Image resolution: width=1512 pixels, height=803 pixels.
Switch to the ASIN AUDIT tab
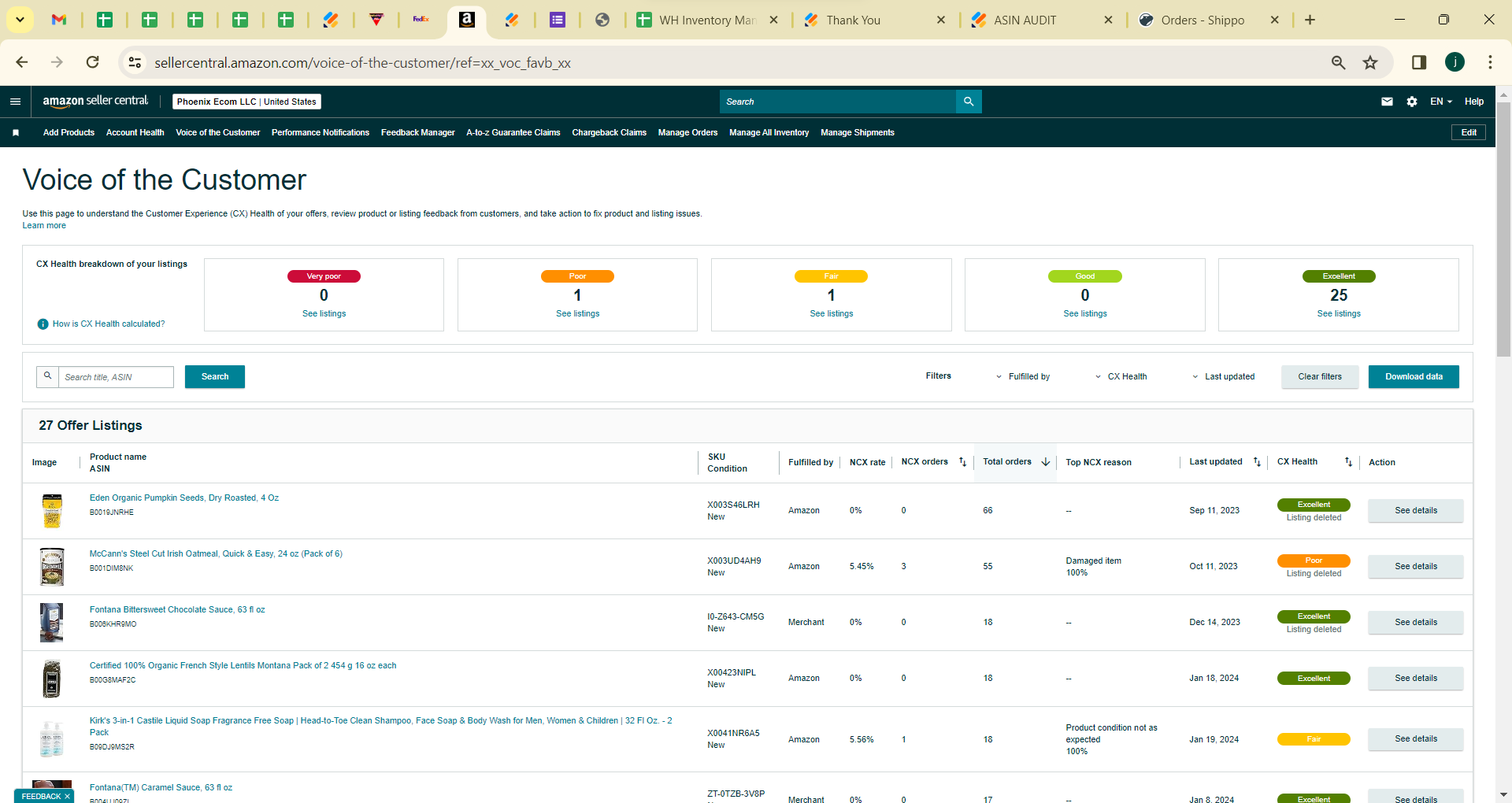tap(1042, 20)
